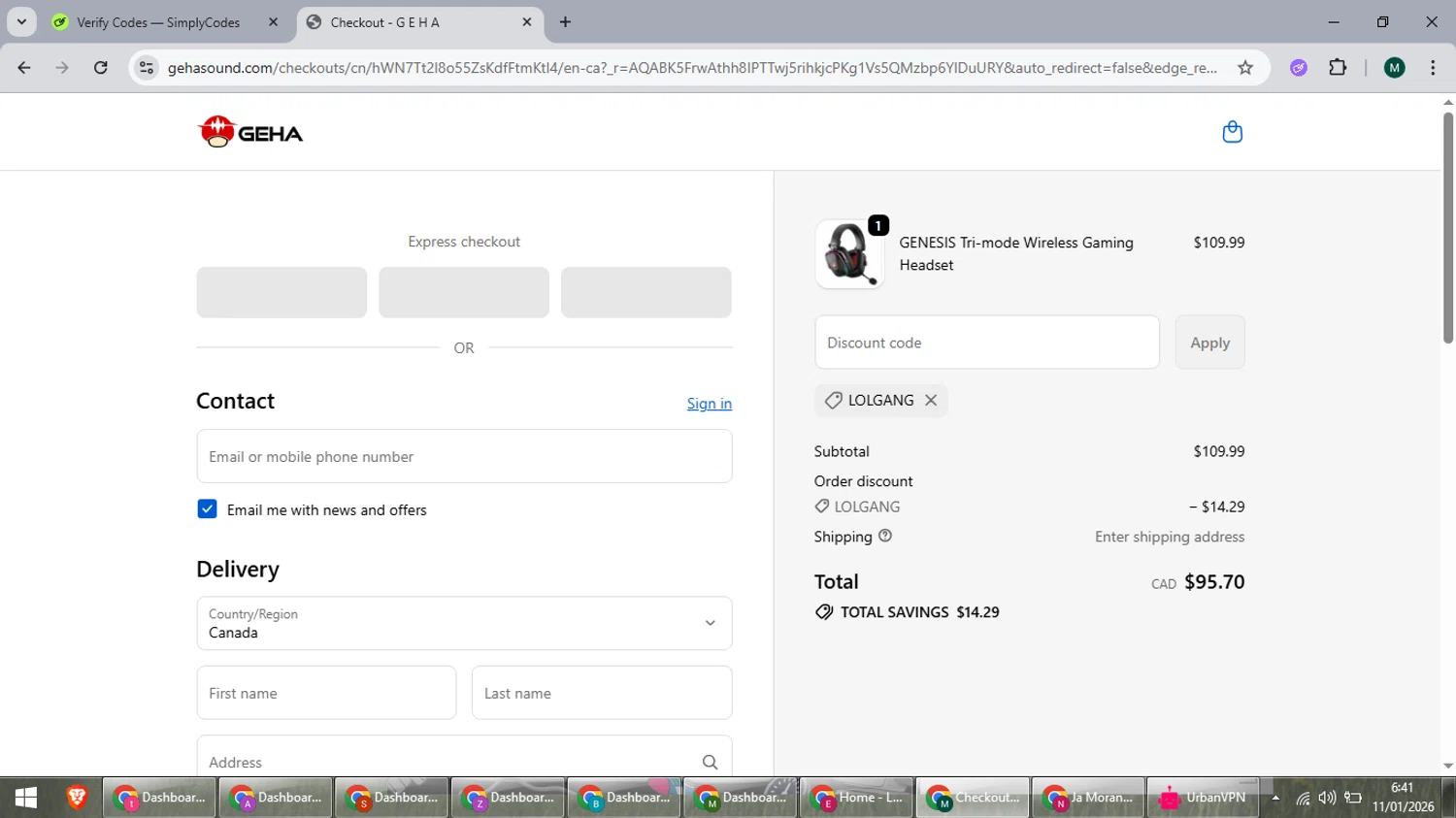Open the Windows Start menu
Screen dimensions: 1456x818
click(26, 798)
